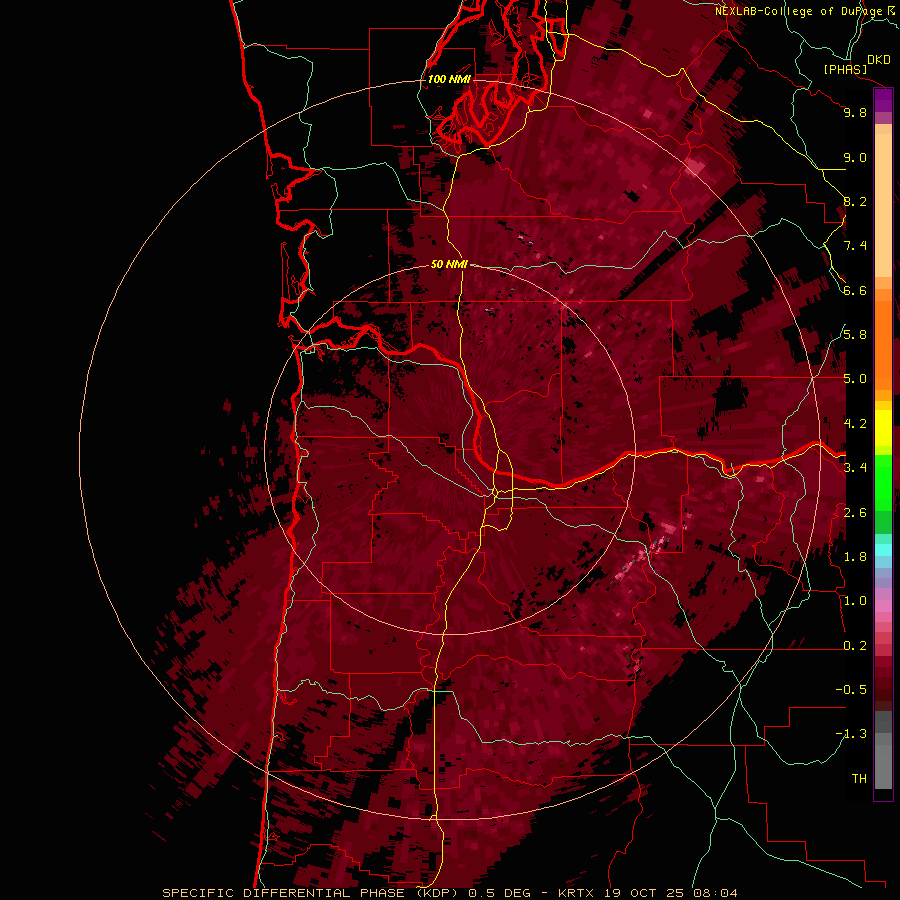Click the 0.5 DEG tilt label in the caption
The height and width of the screenshot is (900, 900).
[x=502, y=893]
